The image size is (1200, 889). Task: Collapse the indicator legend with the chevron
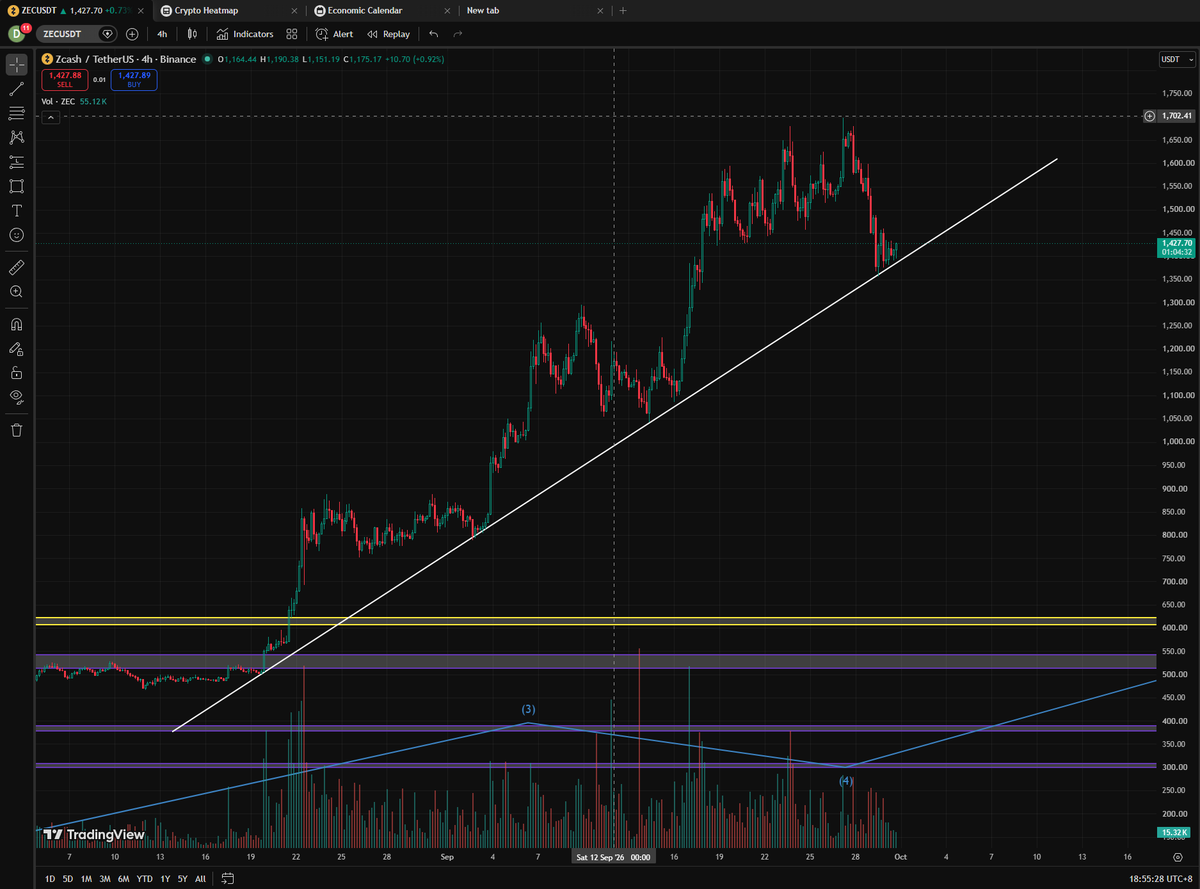point(51,117)
